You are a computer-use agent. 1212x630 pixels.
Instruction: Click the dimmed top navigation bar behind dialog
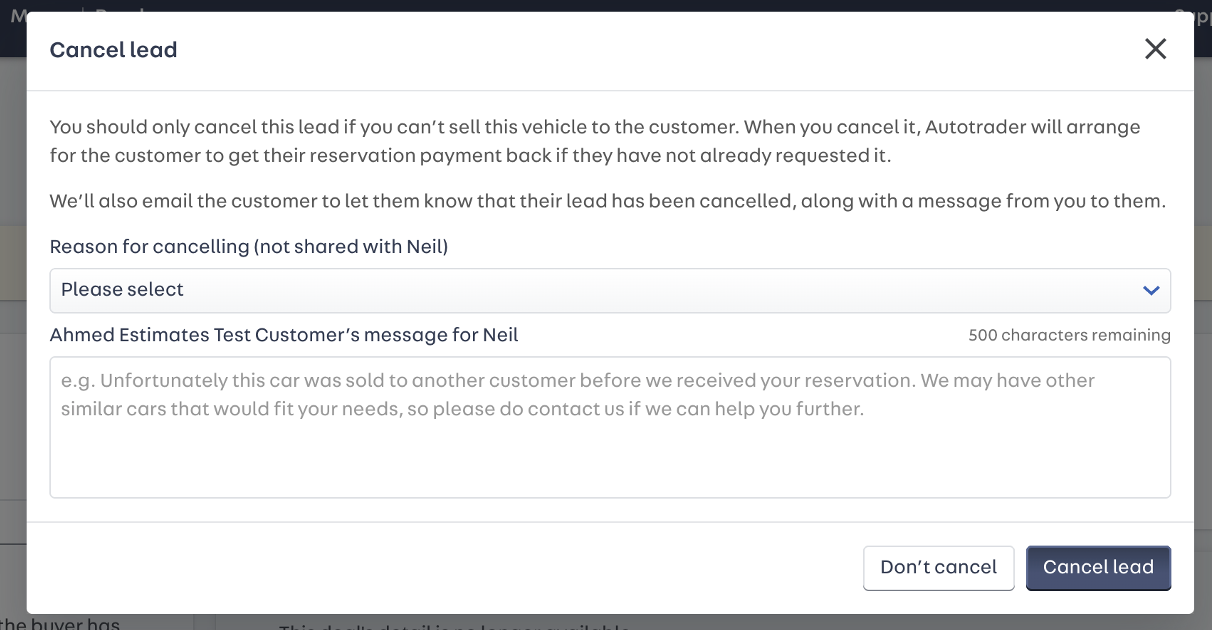[600, 6]
